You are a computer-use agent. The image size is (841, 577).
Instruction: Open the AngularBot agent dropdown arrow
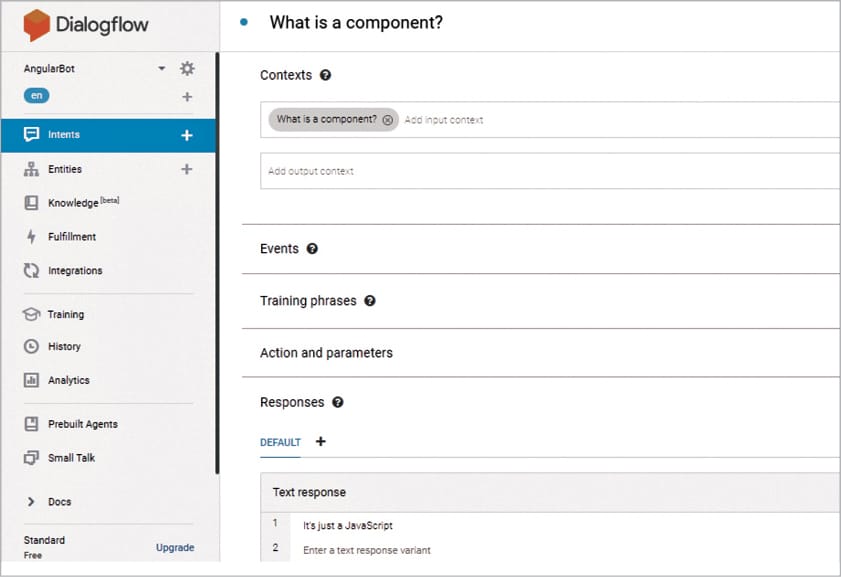(162, 69)
